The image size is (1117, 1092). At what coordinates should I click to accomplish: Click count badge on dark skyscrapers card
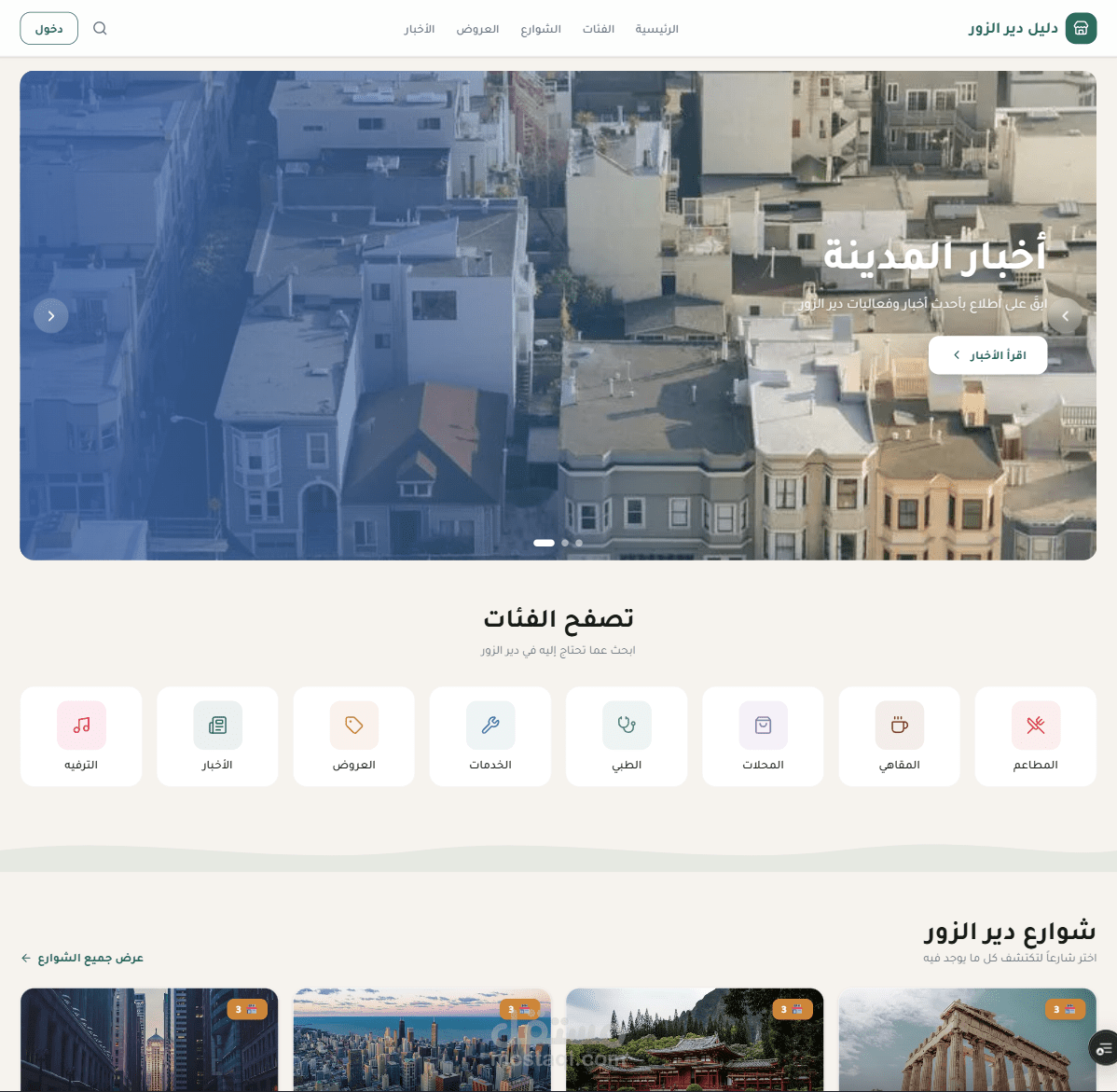pyautogui.click(x=247, y=1009)
